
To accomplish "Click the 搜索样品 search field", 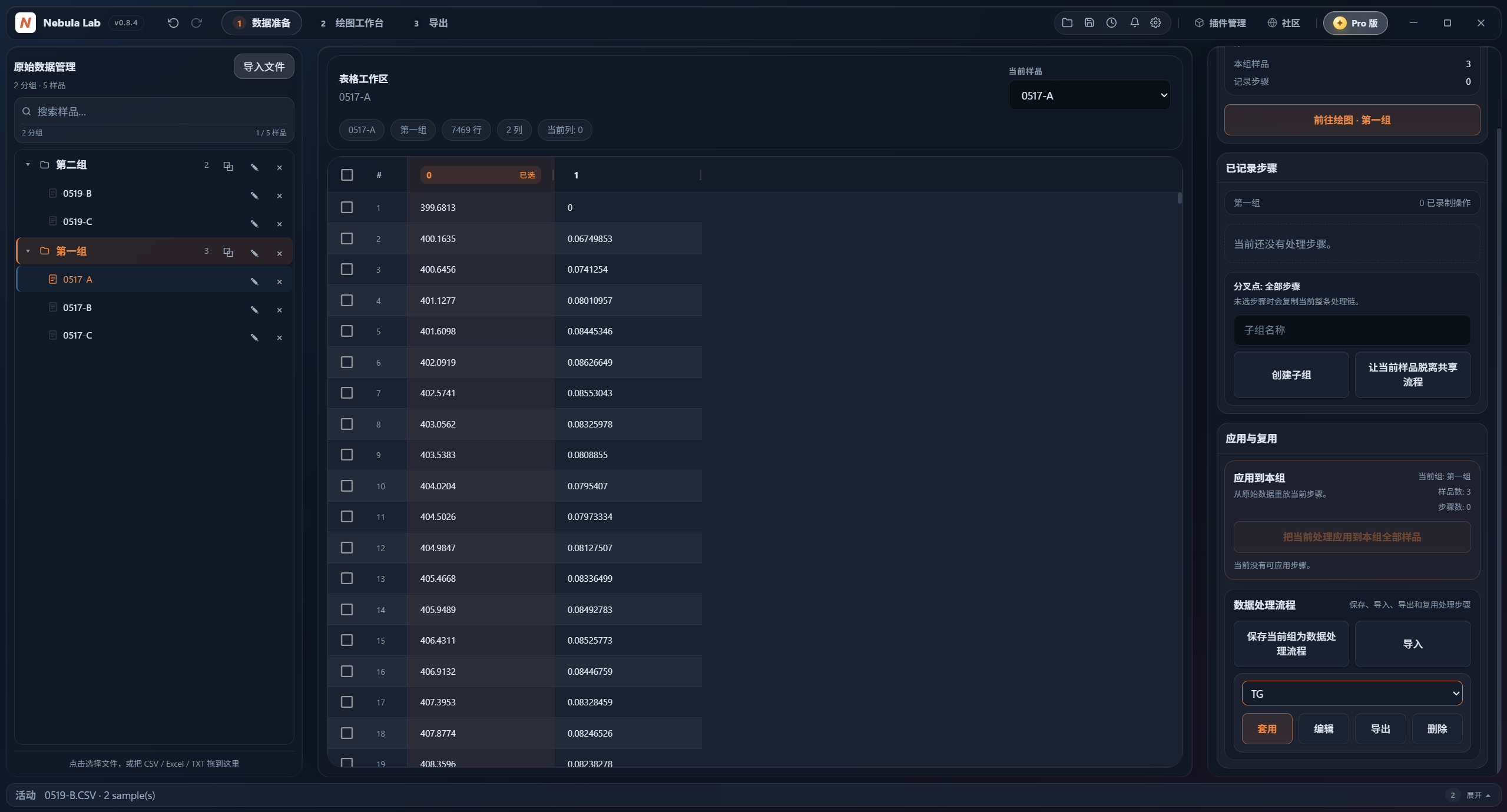I will pos(154,111).
